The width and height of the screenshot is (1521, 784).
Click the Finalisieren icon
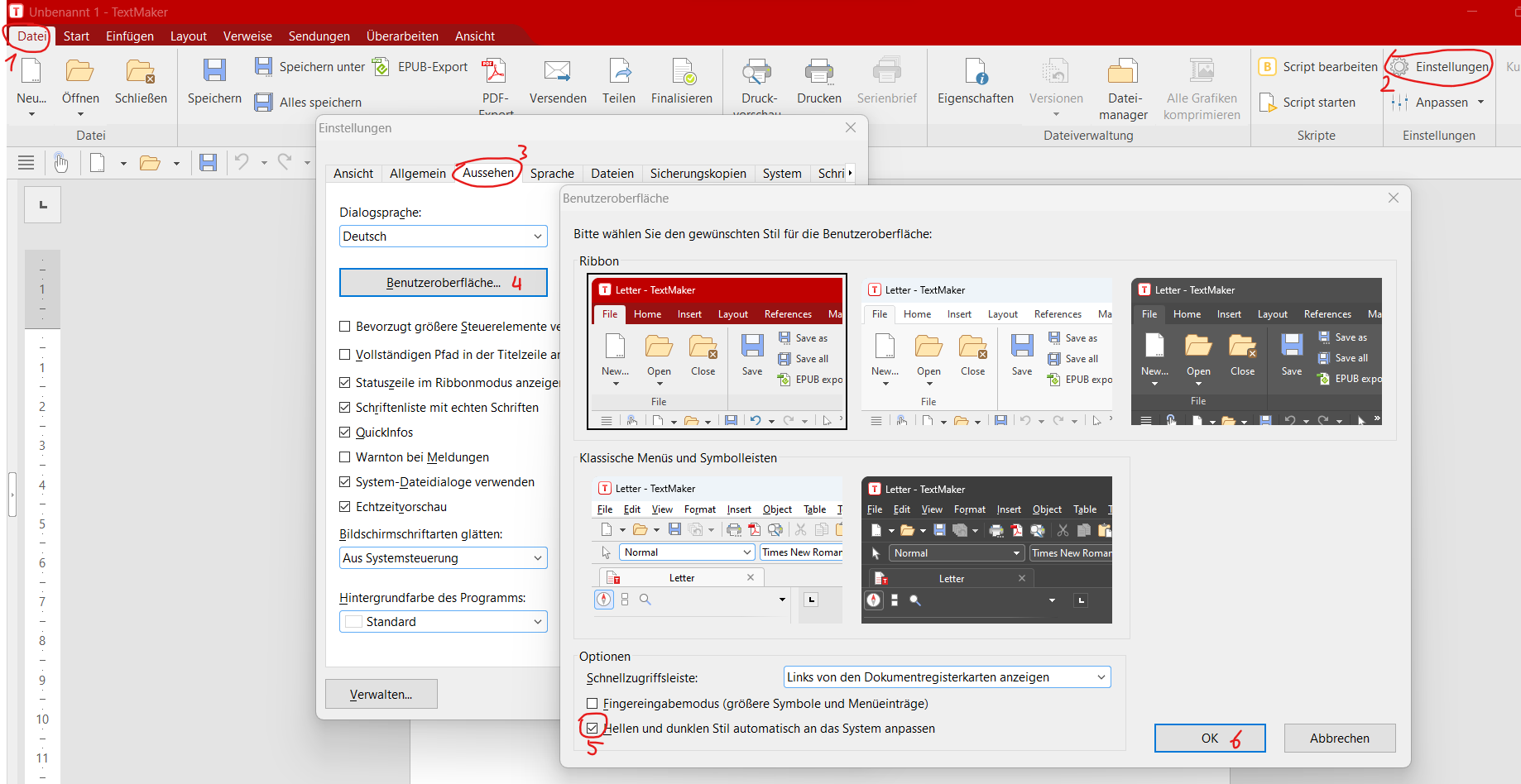682,71
